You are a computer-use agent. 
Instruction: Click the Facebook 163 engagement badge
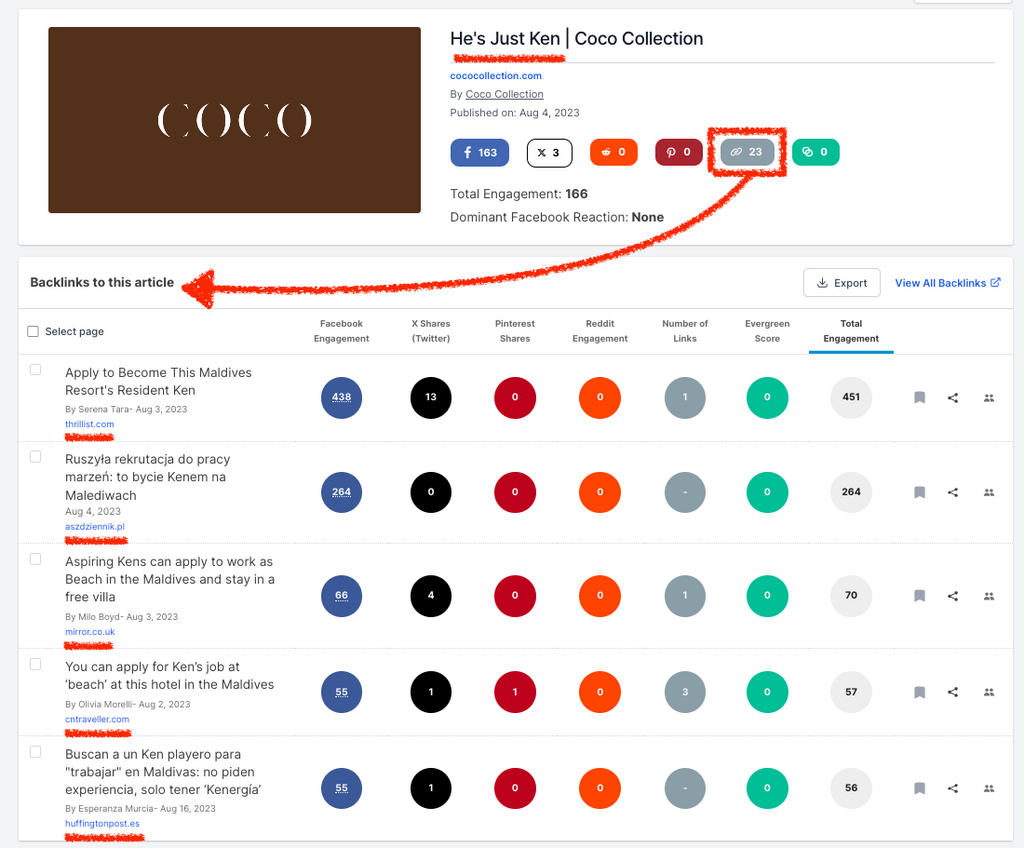pyautogui.click(x=479, y=152)
